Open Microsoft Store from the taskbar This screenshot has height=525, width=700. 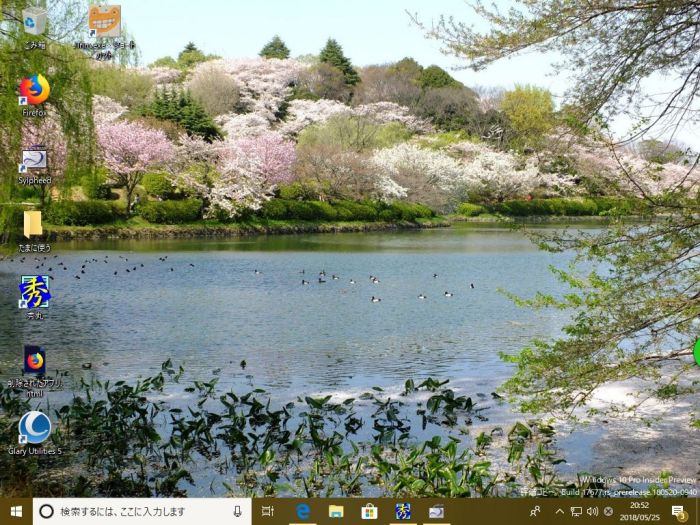pos(369,511)
